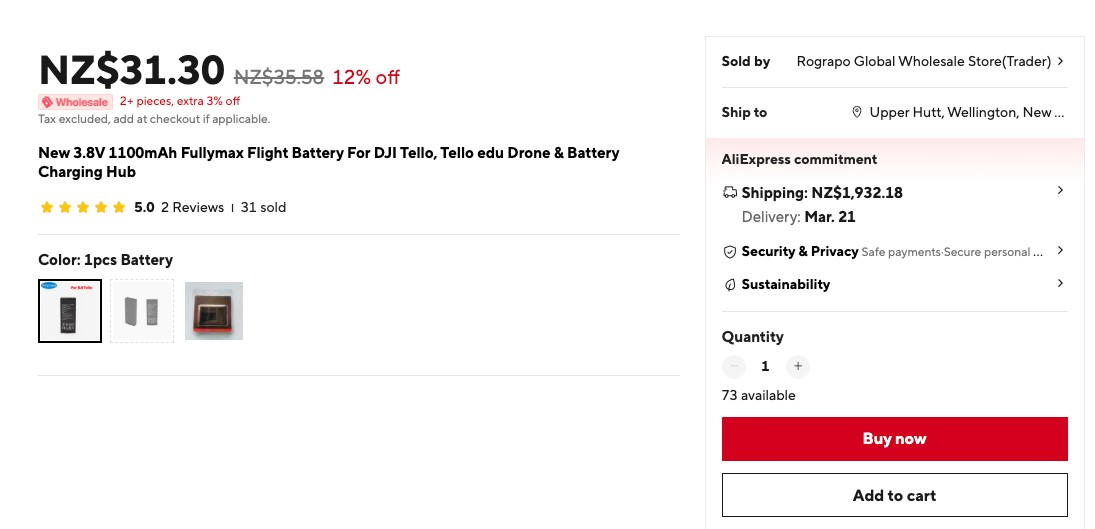
Task: Click the Wholesale tag badge
Action: coord(75,102)
